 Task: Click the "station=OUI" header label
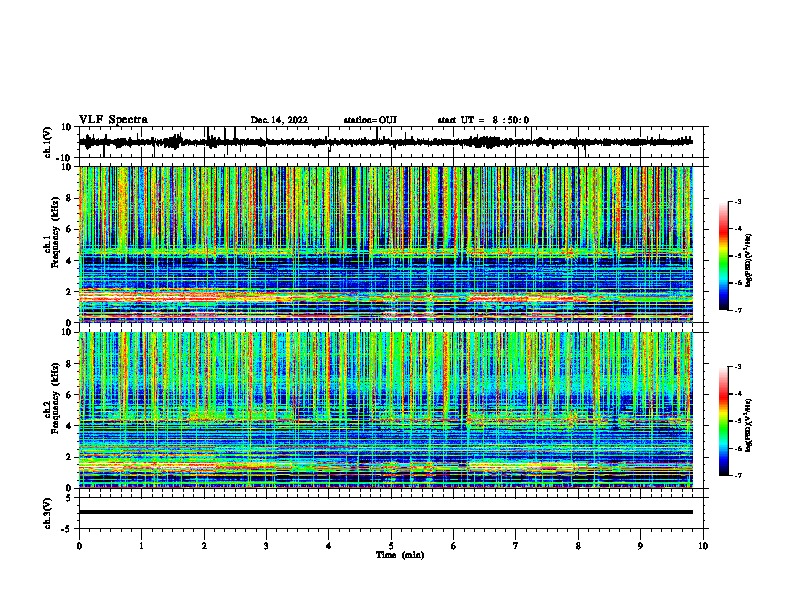coord(370,120)
